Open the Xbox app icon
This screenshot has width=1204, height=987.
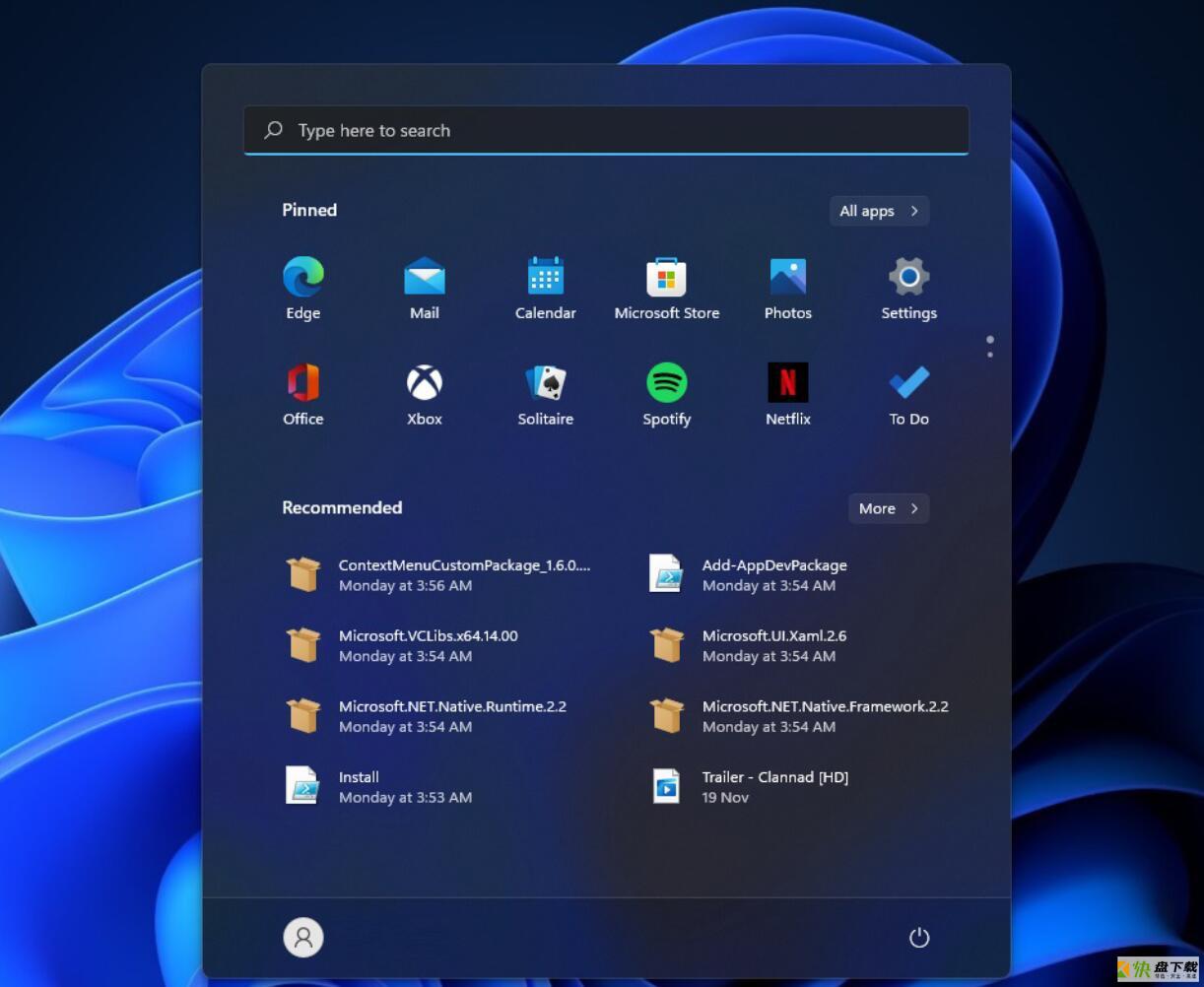pos(425,382)
